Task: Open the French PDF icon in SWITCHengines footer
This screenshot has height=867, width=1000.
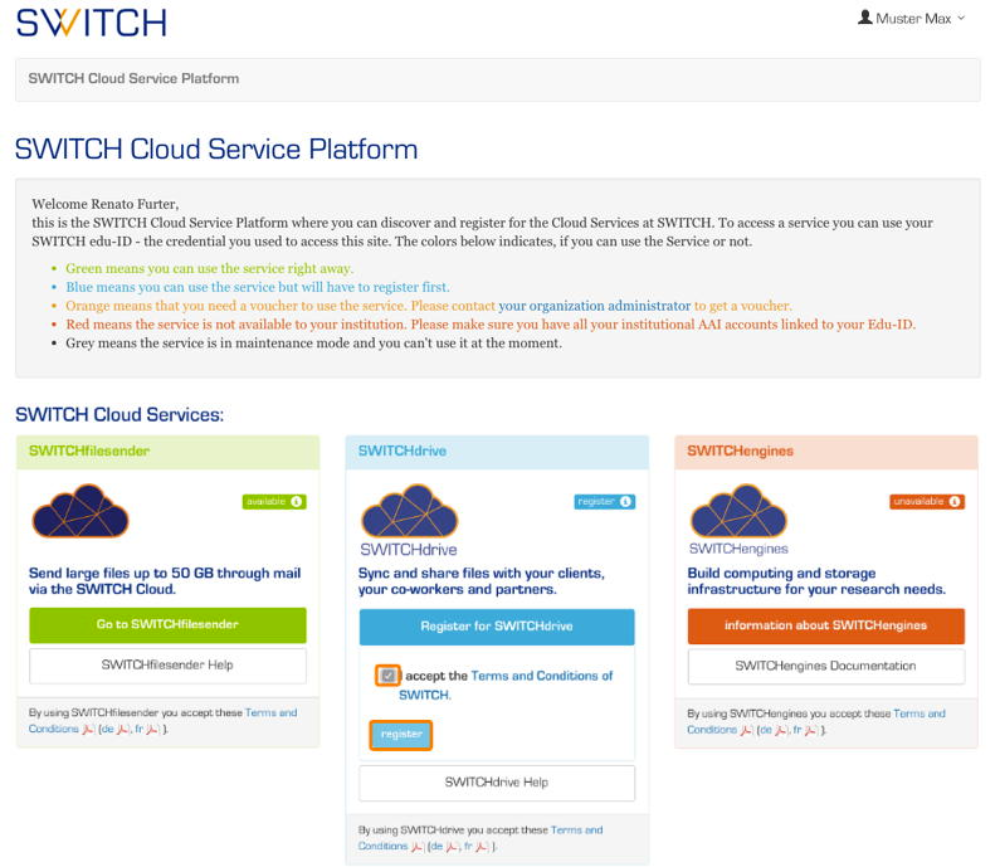Action: [811, 730]
